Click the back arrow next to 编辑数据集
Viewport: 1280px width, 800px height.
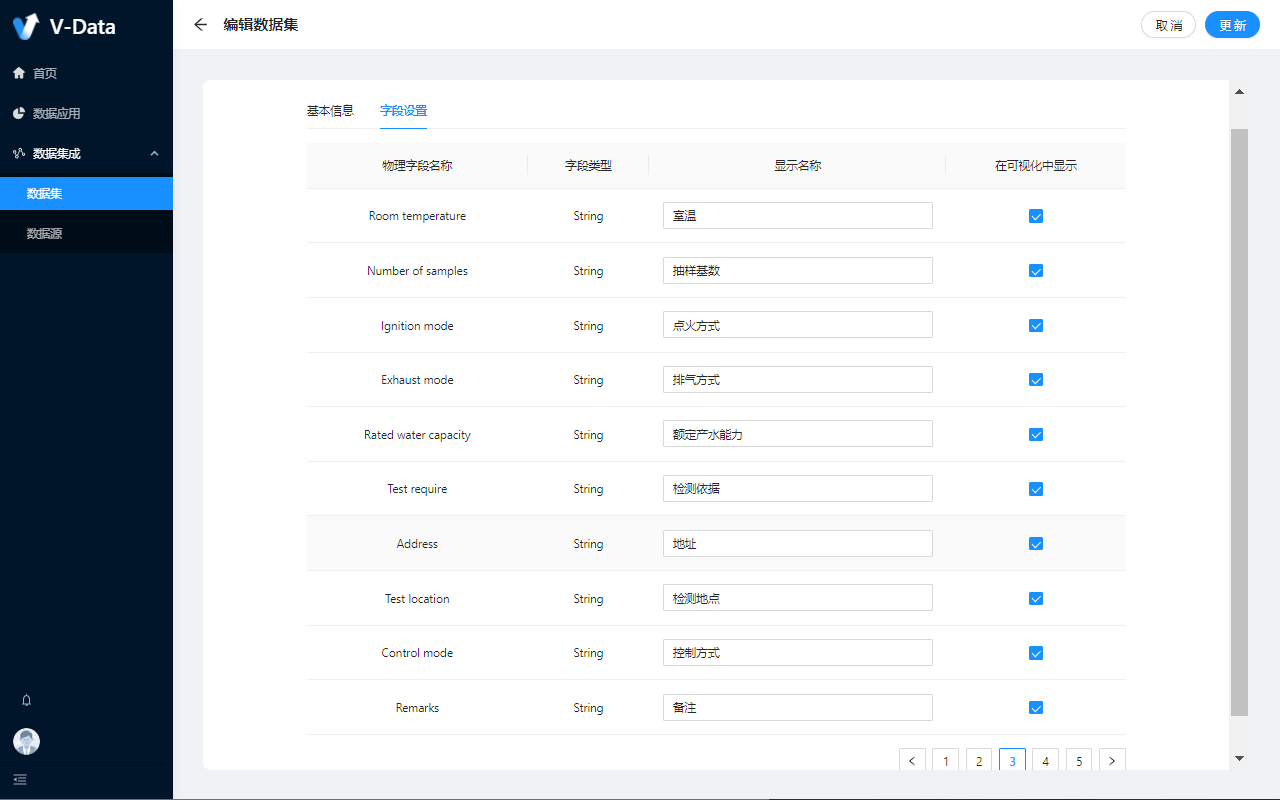tap(201, 25)
